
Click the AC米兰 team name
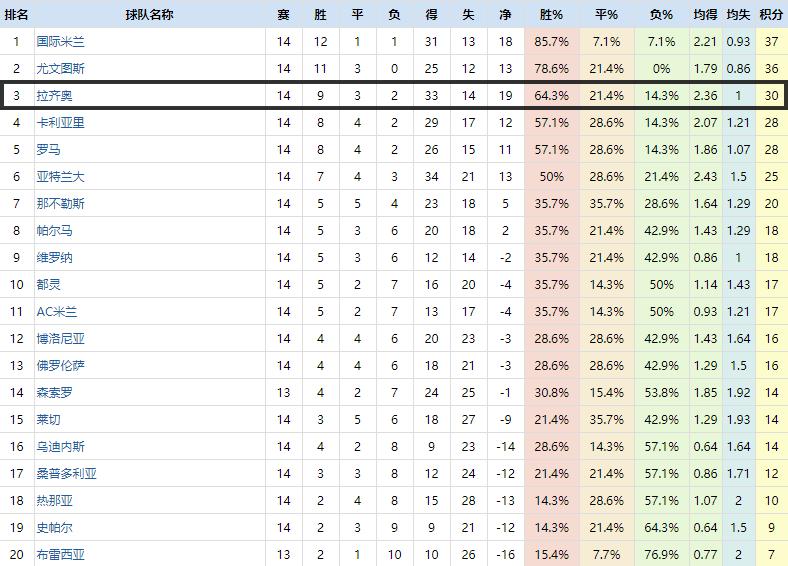click(x=58, y=312)
